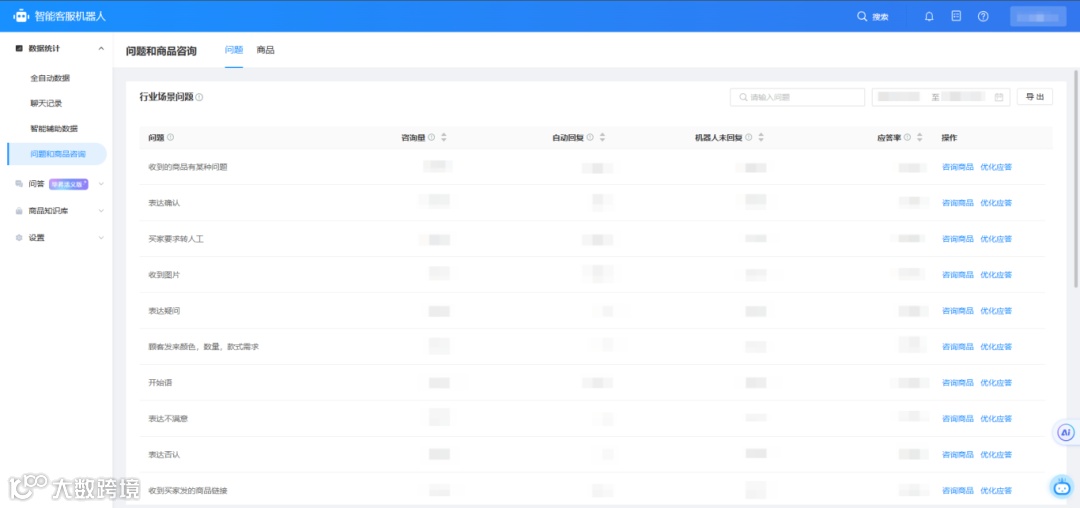Open 全自动数据 in sidebar
Viewport: 1080px width, 508px height.
tap(50, 78)
